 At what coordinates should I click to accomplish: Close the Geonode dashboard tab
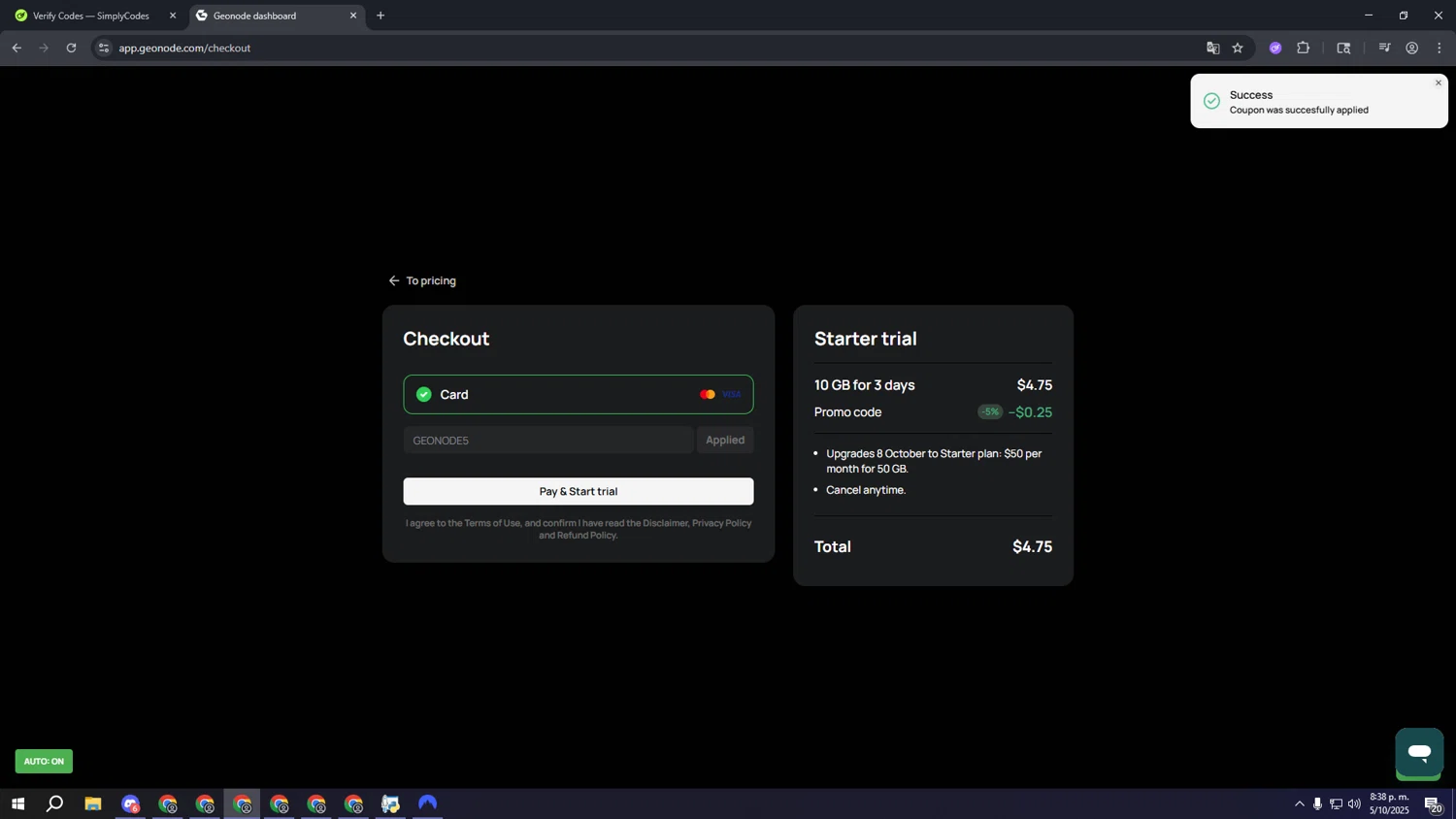click(353, 16)
